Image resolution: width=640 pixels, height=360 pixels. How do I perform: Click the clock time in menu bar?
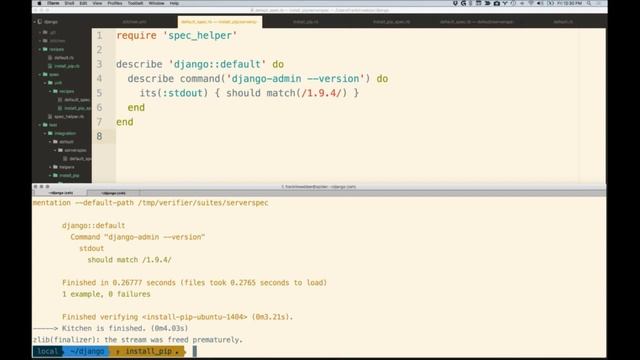[x=569, y=3]
